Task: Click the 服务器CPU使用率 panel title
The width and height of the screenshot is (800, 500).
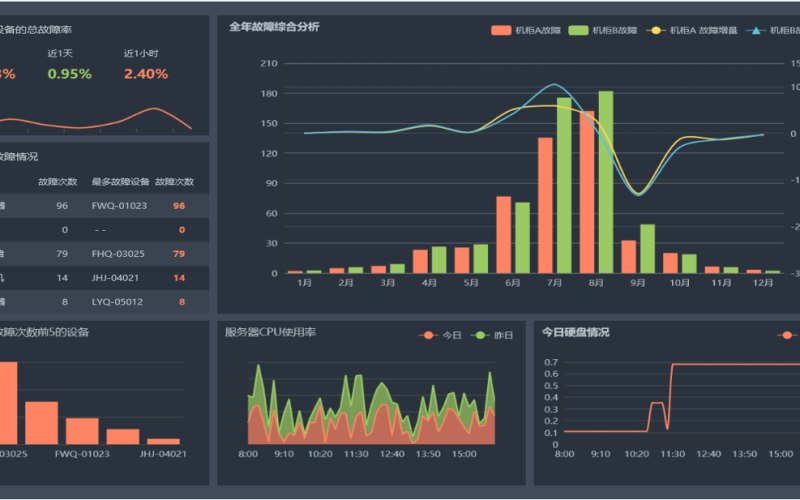Action: coord(270,332)
